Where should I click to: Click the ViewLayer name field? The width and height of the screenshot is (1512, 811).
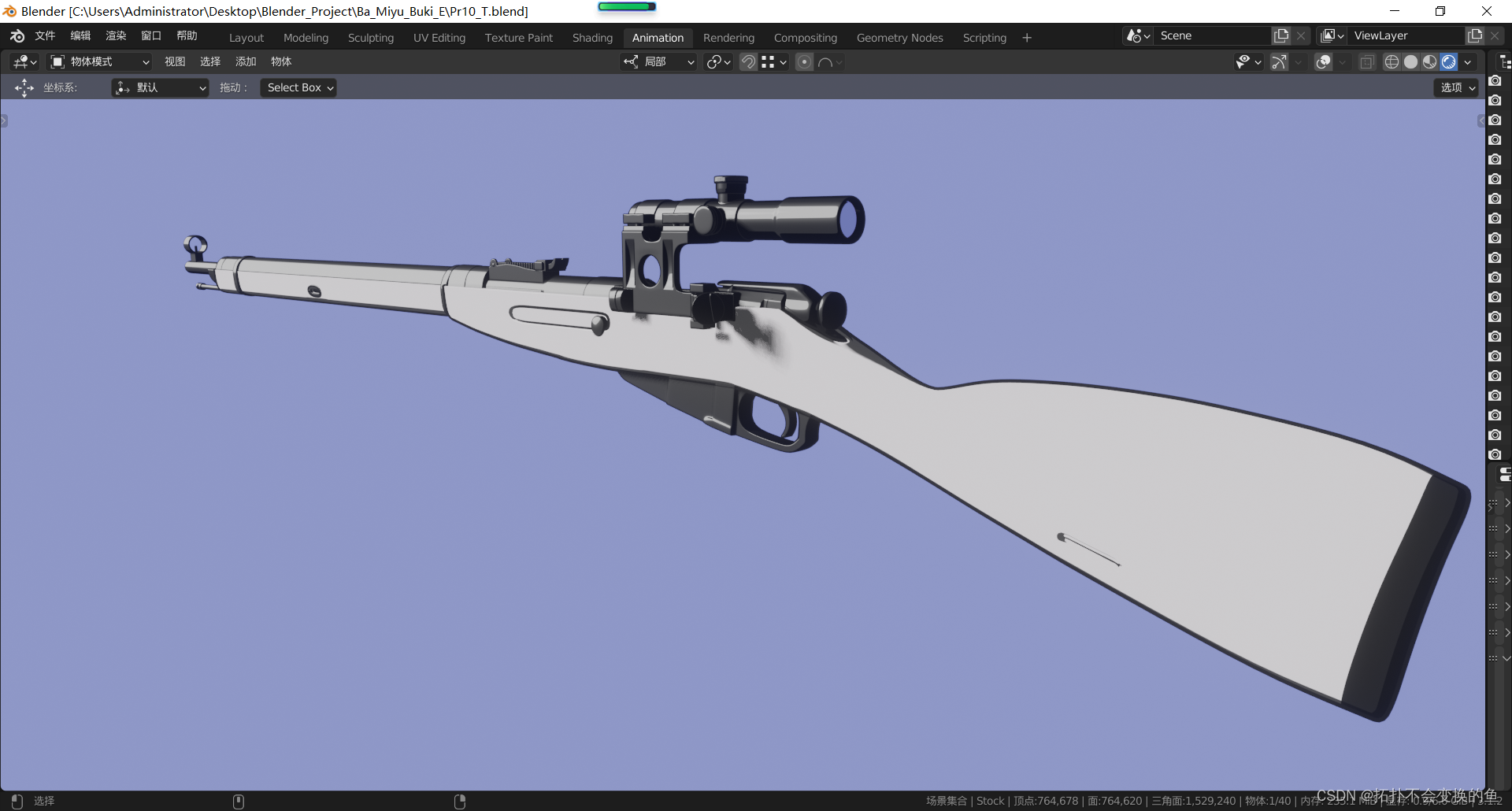(1406, 35)
